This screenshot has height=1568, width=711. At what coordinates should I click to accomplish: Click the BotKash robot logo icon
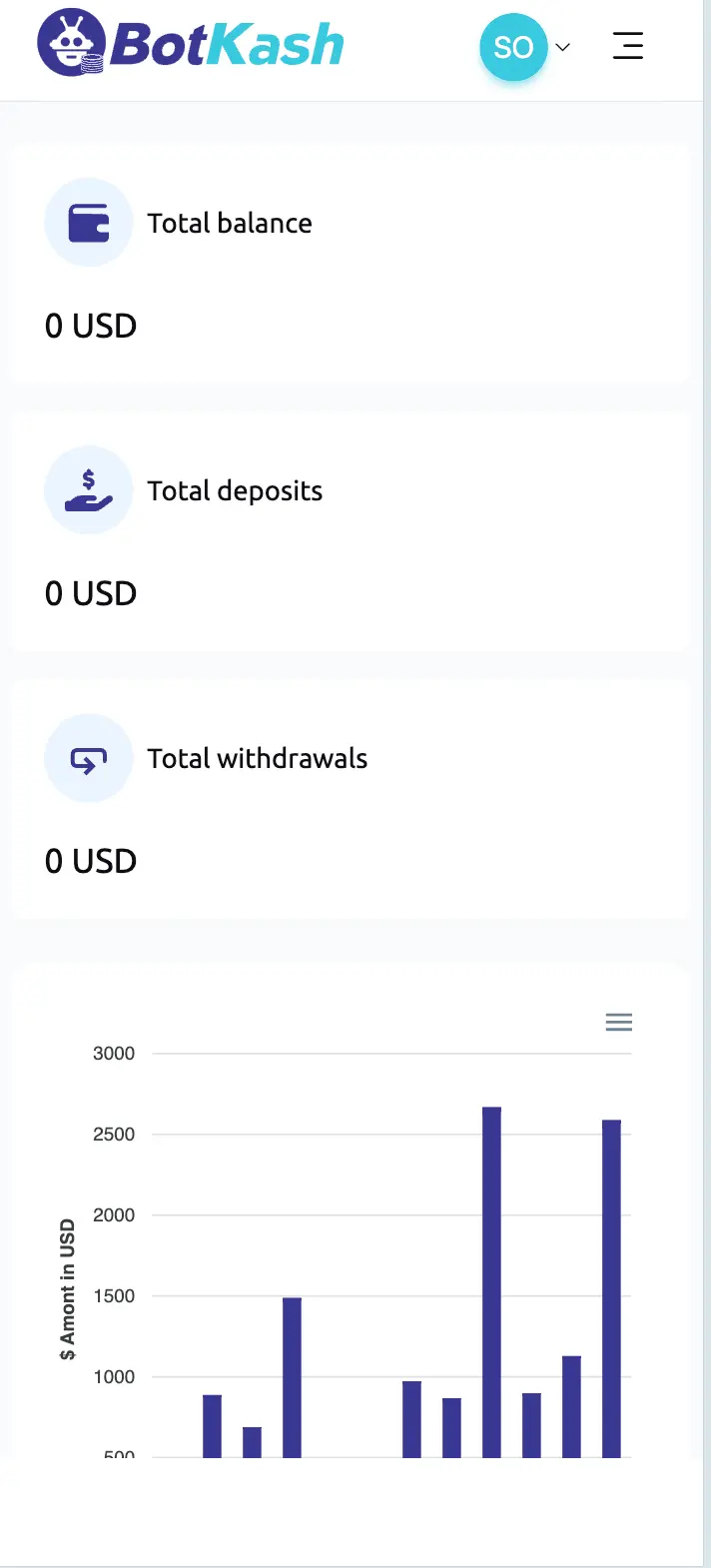point(71,43)
